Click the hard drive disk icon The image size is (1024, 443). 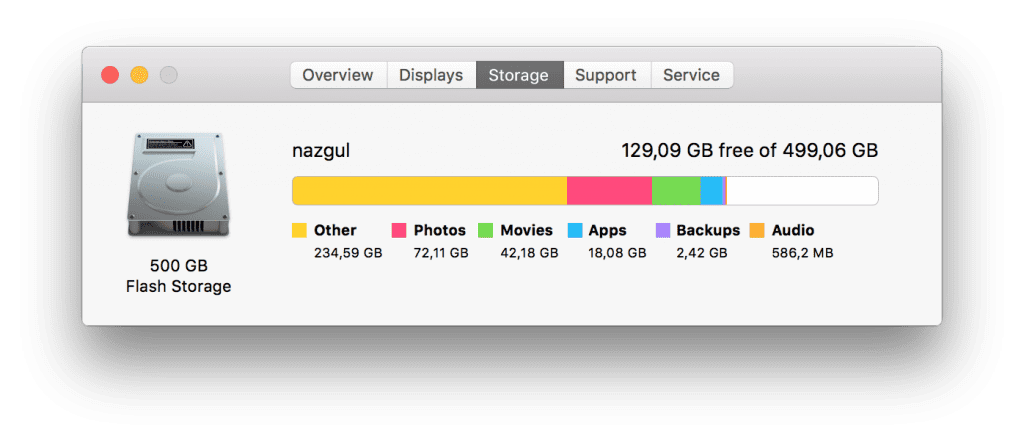point(178,184)
